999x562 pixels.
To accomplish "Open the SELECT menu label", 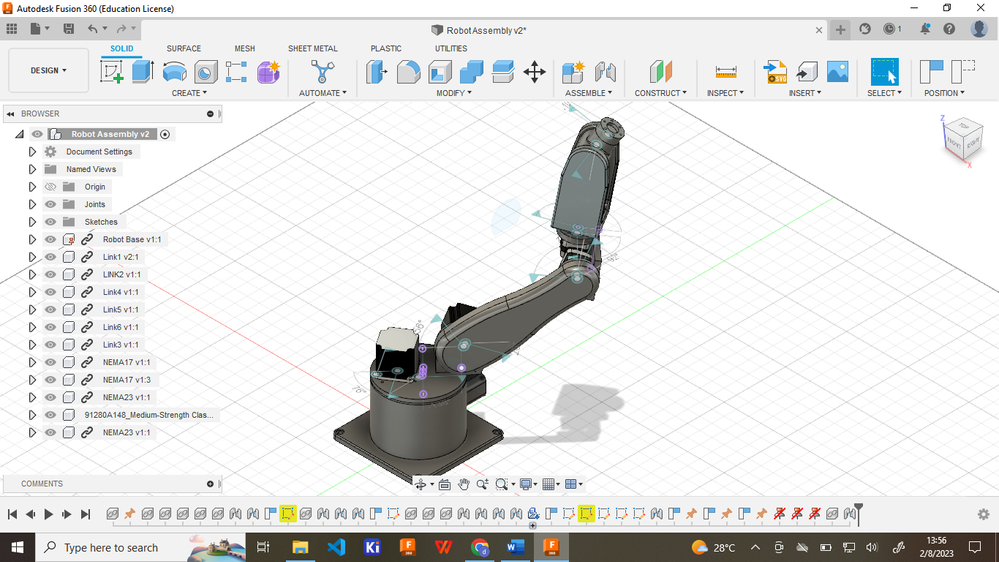I will [x=884, y=93].
